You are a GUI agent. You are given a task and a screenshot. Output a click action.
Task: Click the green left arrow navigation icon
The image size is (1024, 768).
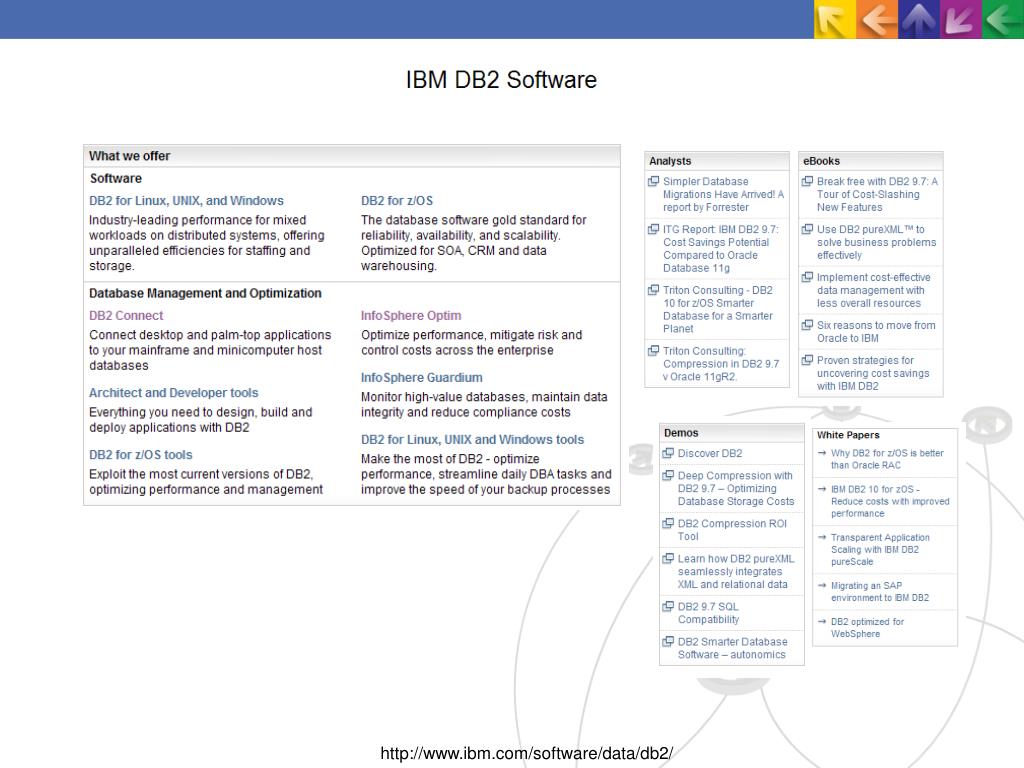point(1002,19)
